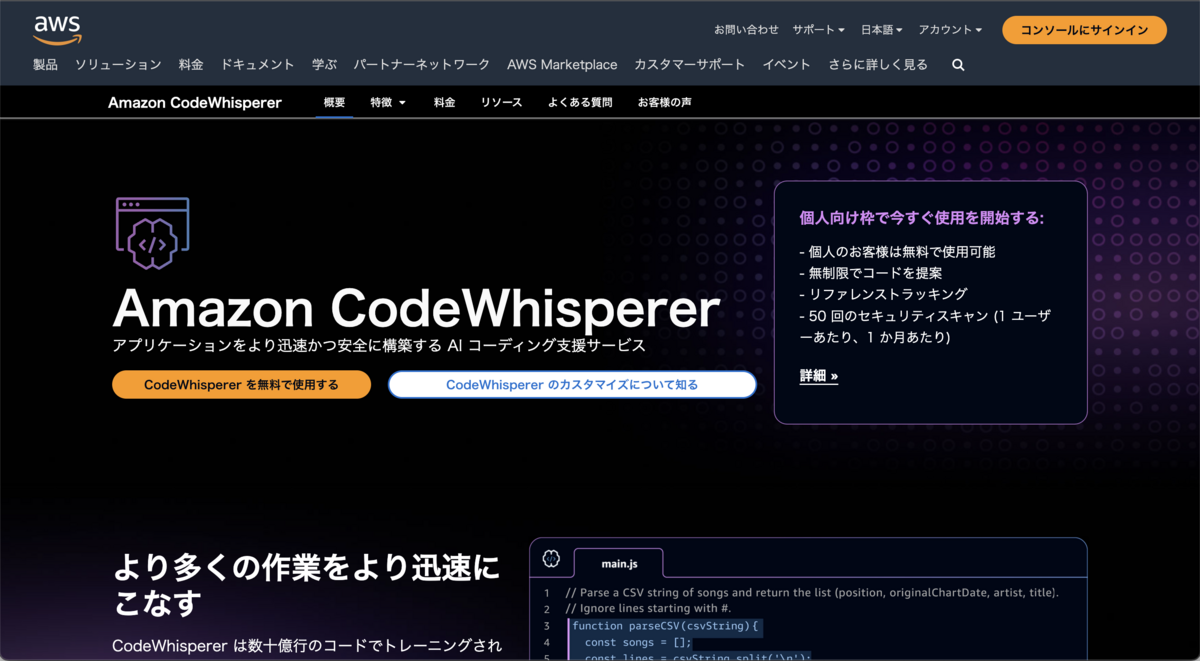Click the Parse a CSV string comment line

point(812,593)
